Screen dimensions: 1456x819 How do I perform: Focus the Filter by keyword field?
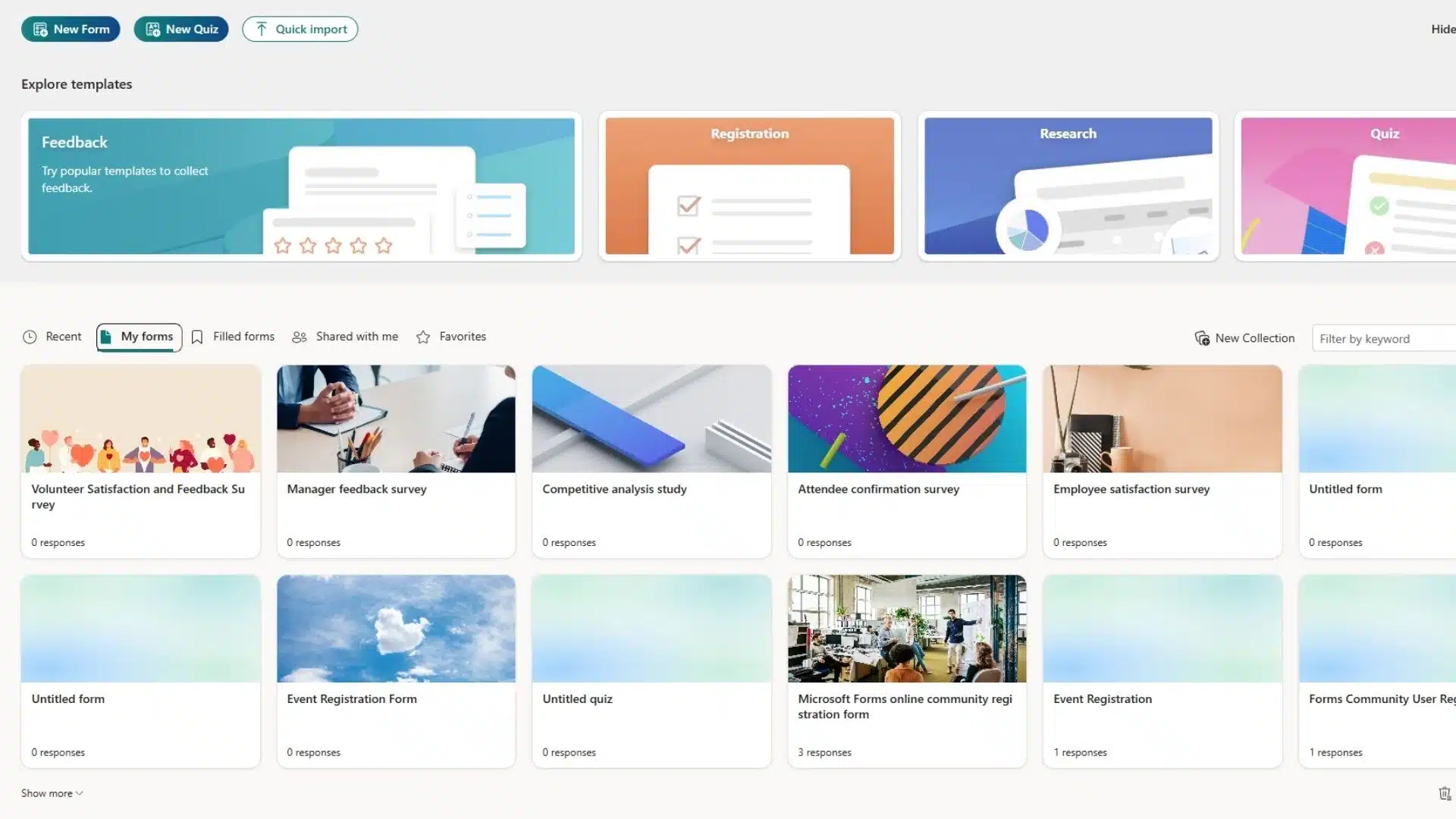[1384, 339]
